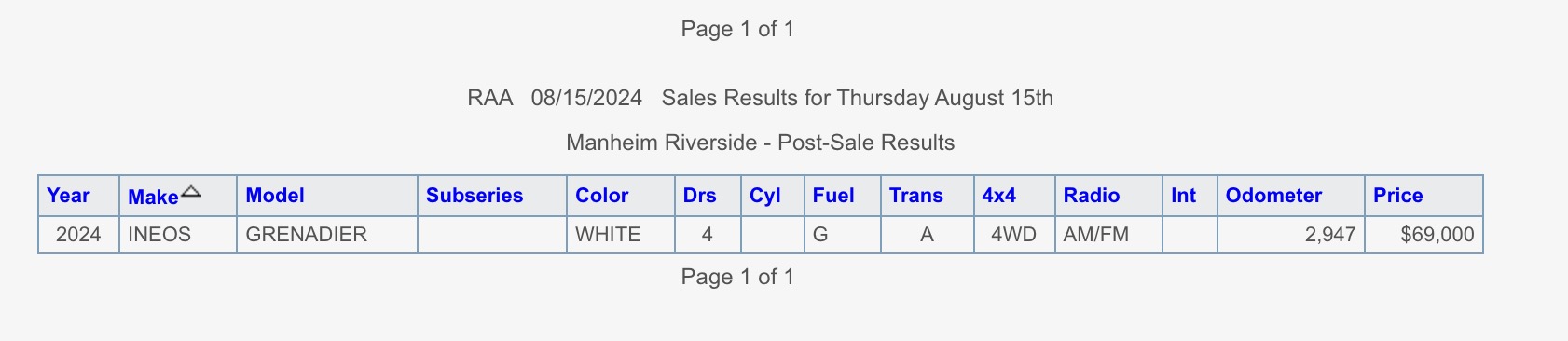Click the $69,000 price cell
The width and height of the screenshot is (1568, 341).
tap(1424, 235)
